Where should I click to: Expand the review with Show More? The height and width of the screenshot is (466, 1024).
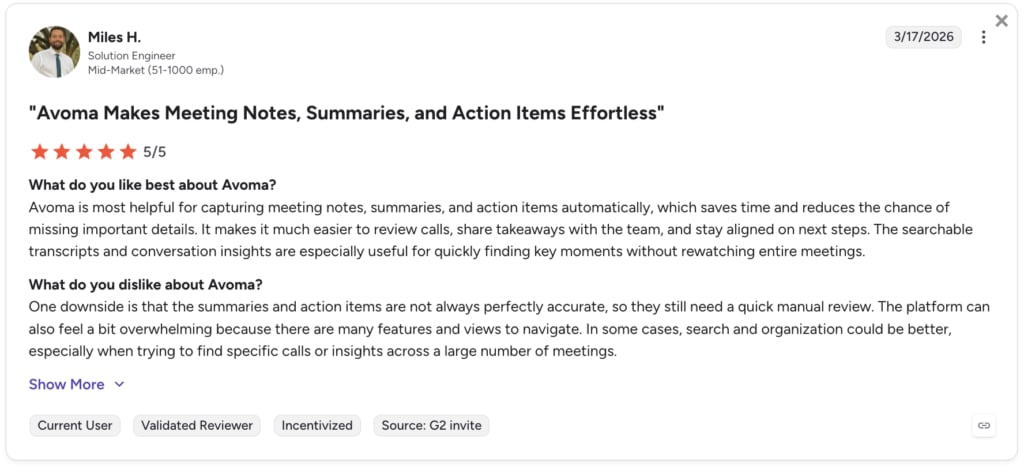click(x=67, y=384)
